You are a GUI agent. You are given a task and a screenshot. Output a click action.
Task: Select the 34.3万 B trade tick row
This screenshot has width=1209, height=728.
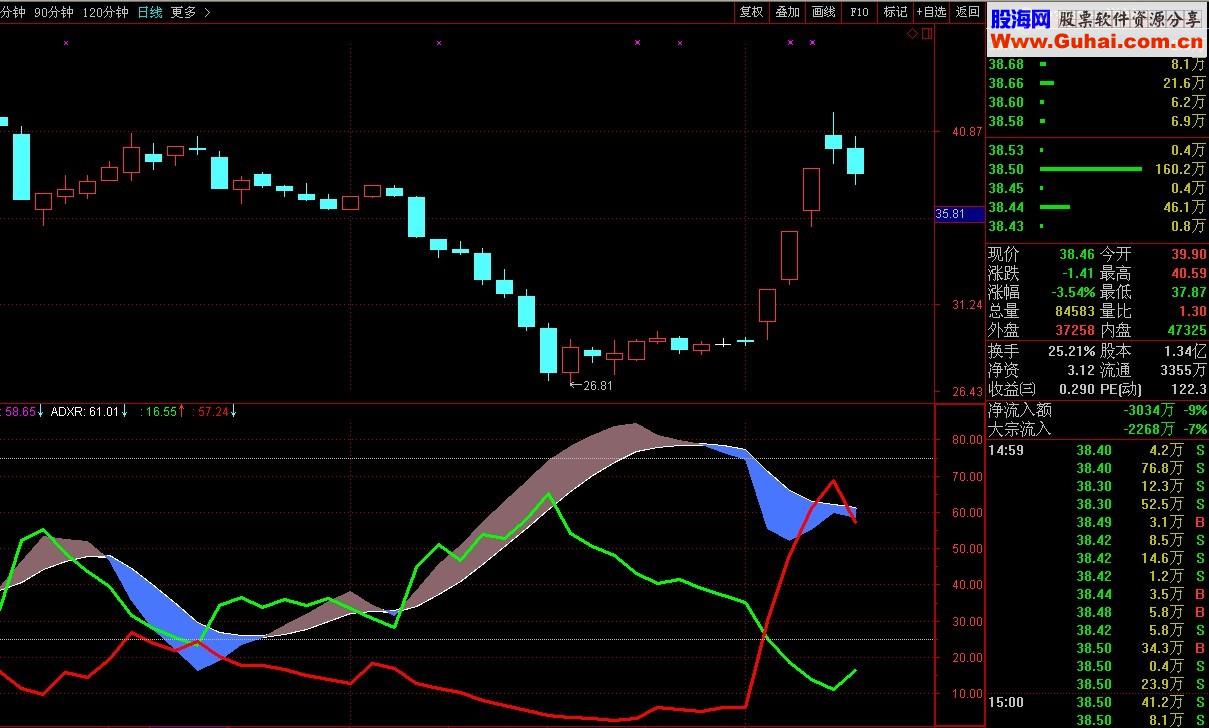click(x=1097, y=648)
